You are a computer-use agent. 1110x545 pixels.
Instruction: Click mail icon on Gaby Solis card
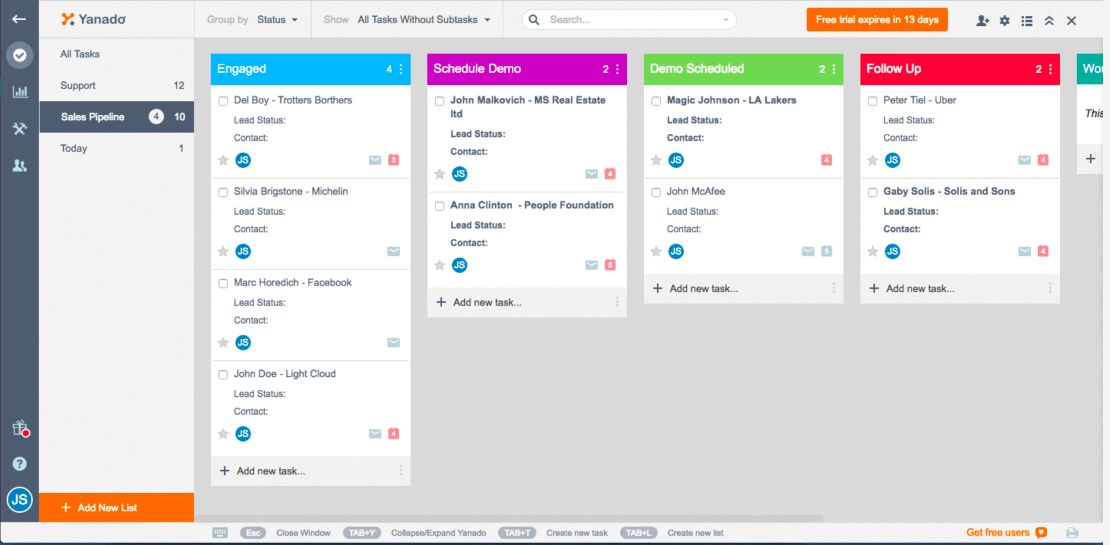tap(1024, 251)
